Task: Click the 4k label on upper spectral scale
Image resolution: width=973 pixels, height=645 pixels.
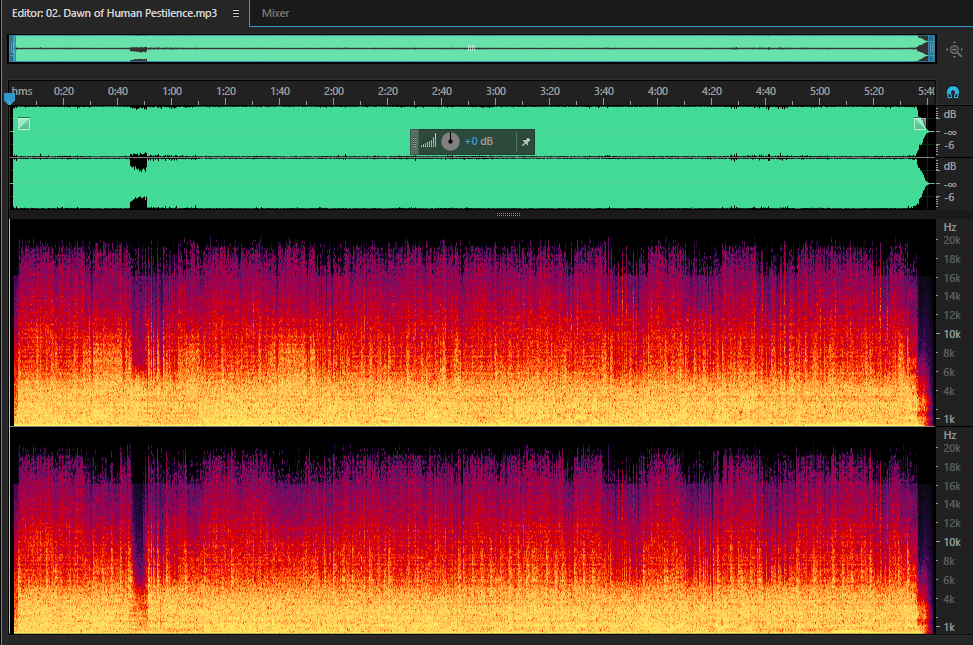Action: click(x=949, y=391)
